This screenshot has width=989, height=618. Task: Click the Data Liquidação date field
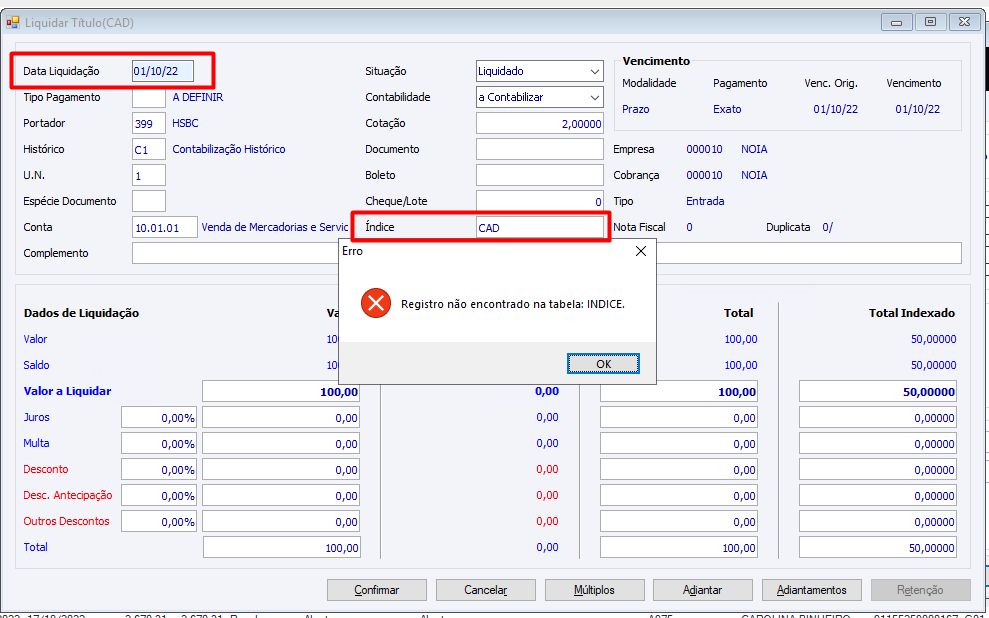[x=163, y=71]
